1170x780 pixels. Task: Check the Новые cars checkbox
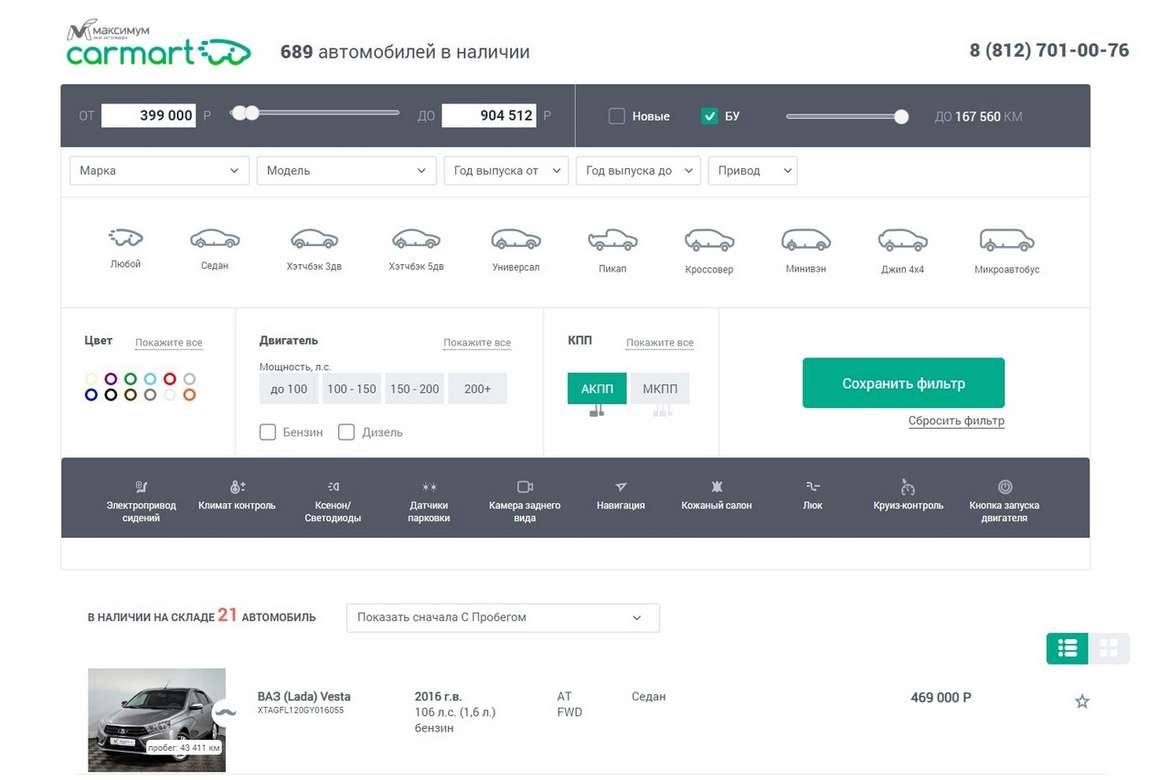[x=617, y=116]
